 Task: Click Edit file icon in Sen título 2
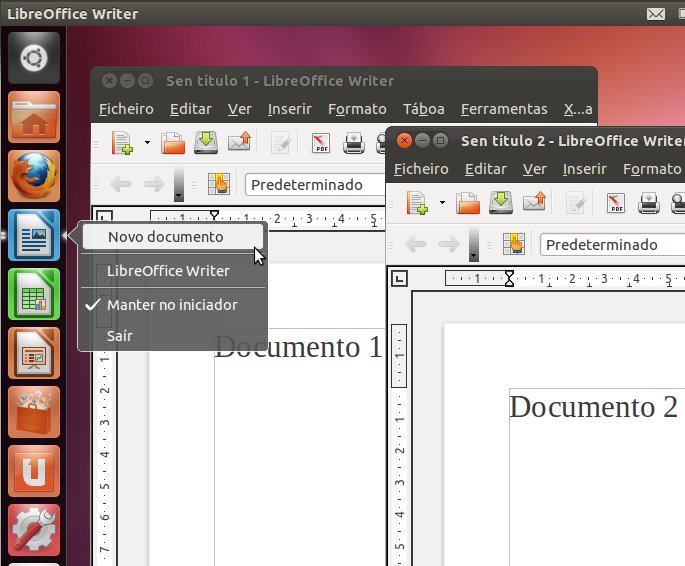click(575, 203)
